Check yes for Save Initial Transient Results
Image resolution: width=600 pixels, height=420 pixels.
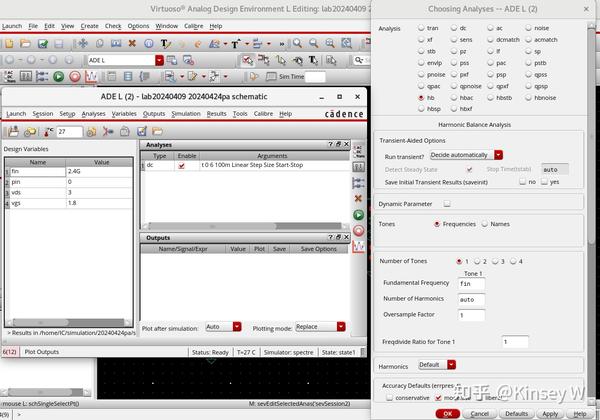(544, 182)
